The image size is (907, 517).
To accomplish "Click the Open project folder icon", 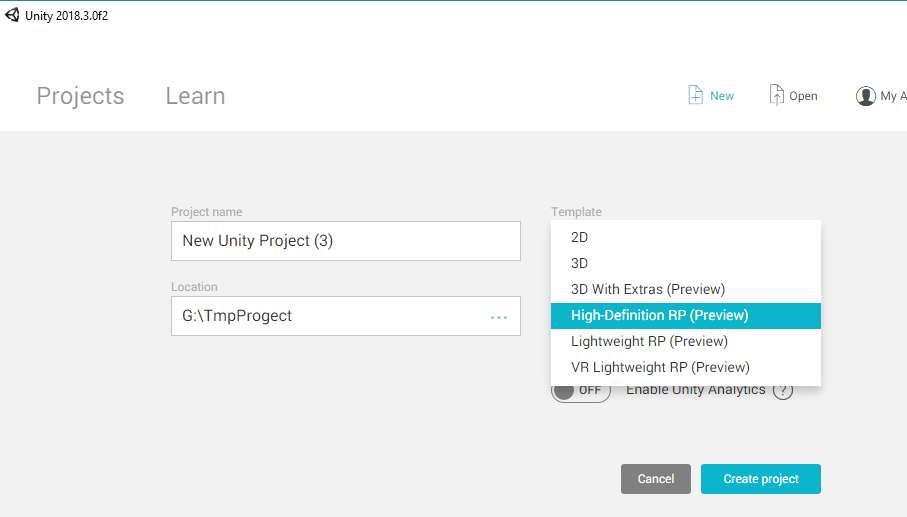I will [x=776, y=95].
